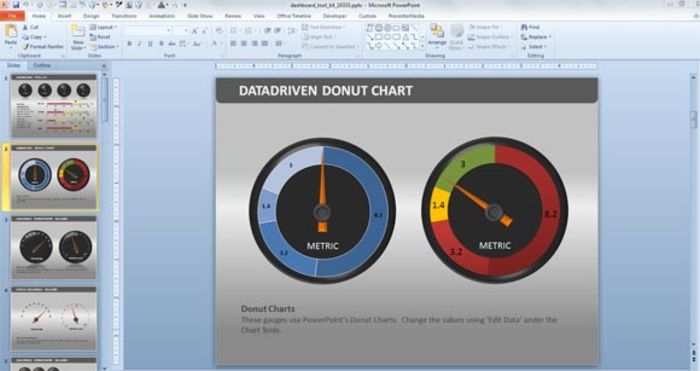Switch to the Insert ribbon tab
700x371 pixels.
click(x=64, y=16)
